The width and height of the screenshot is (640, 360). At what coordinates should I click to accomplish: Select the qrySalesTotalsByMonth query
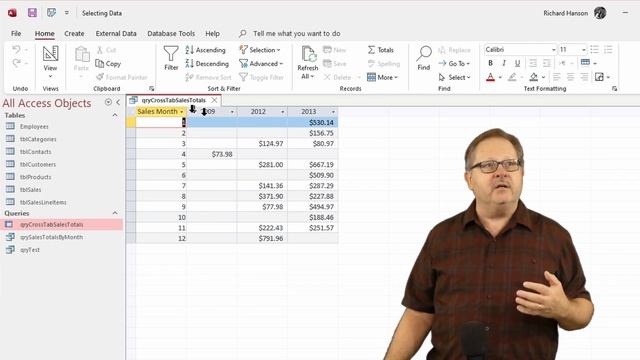(x=51, y=237)
